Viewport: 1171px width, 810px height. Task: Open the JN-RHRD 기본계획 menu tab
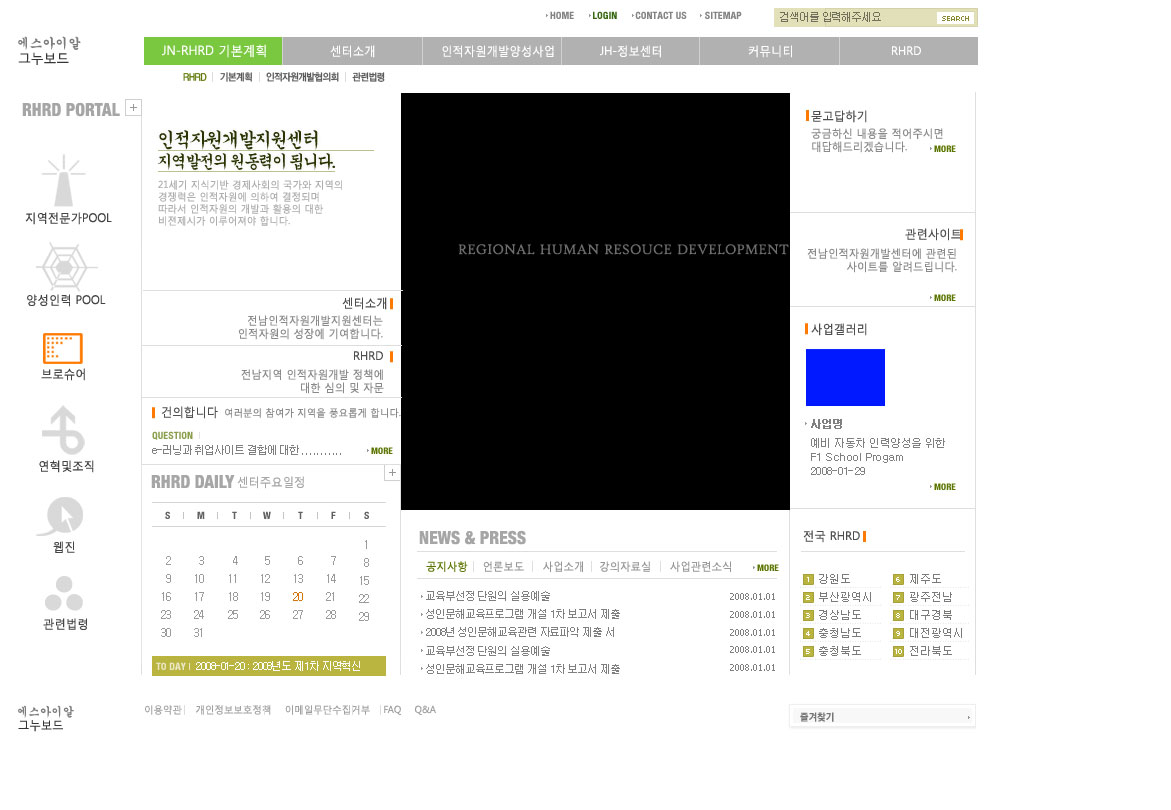click(213, 51)
